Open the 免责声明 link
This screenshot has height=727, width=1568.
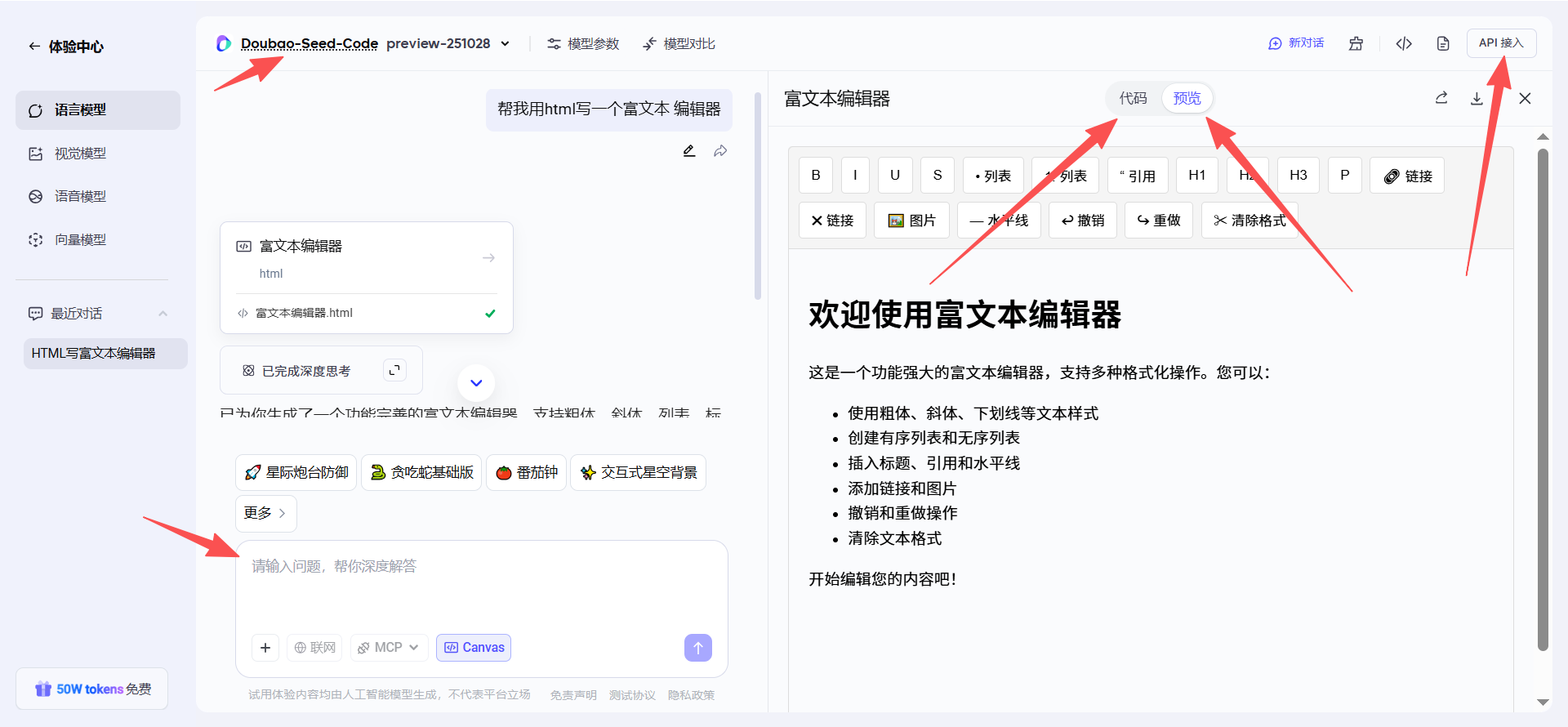[x=573, y=695]
